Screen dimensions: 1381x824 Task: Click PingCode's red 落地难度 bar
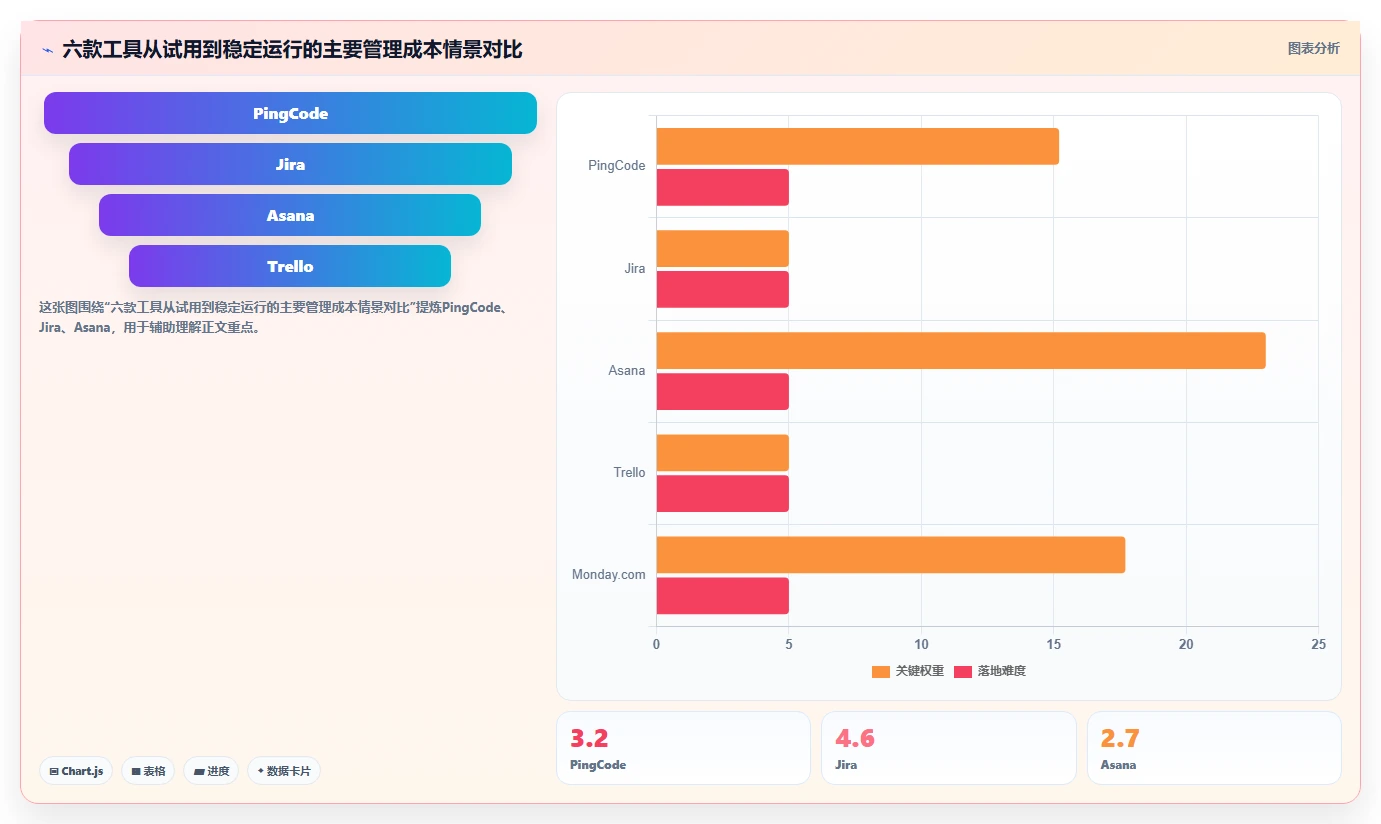pos(722,187)
